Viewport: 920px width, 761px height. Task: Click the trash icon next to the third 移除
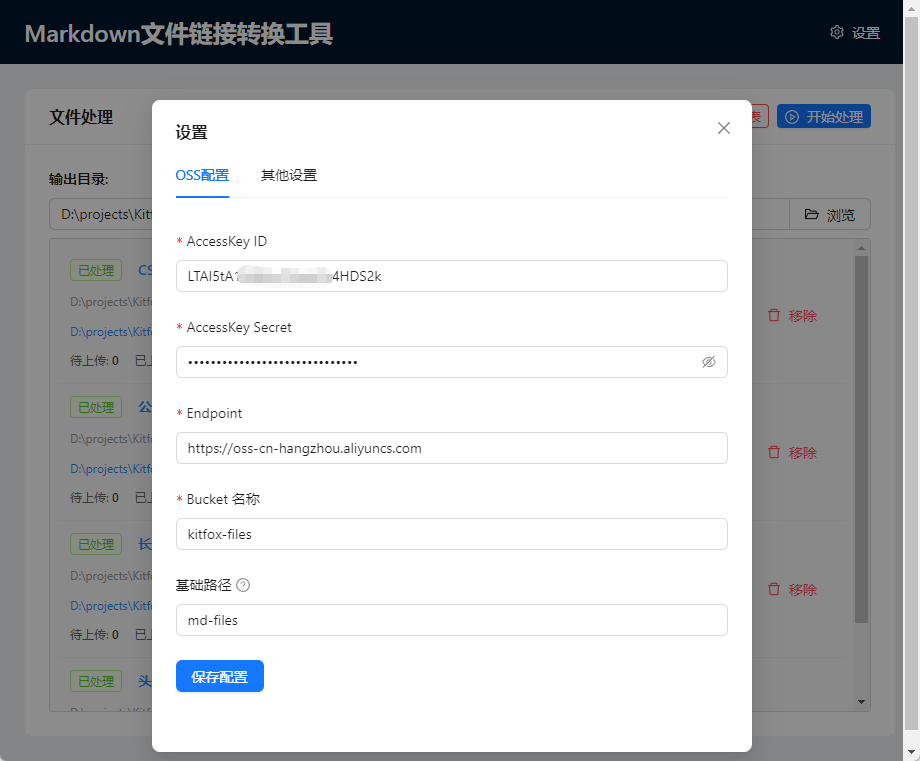tap(775, 589)
